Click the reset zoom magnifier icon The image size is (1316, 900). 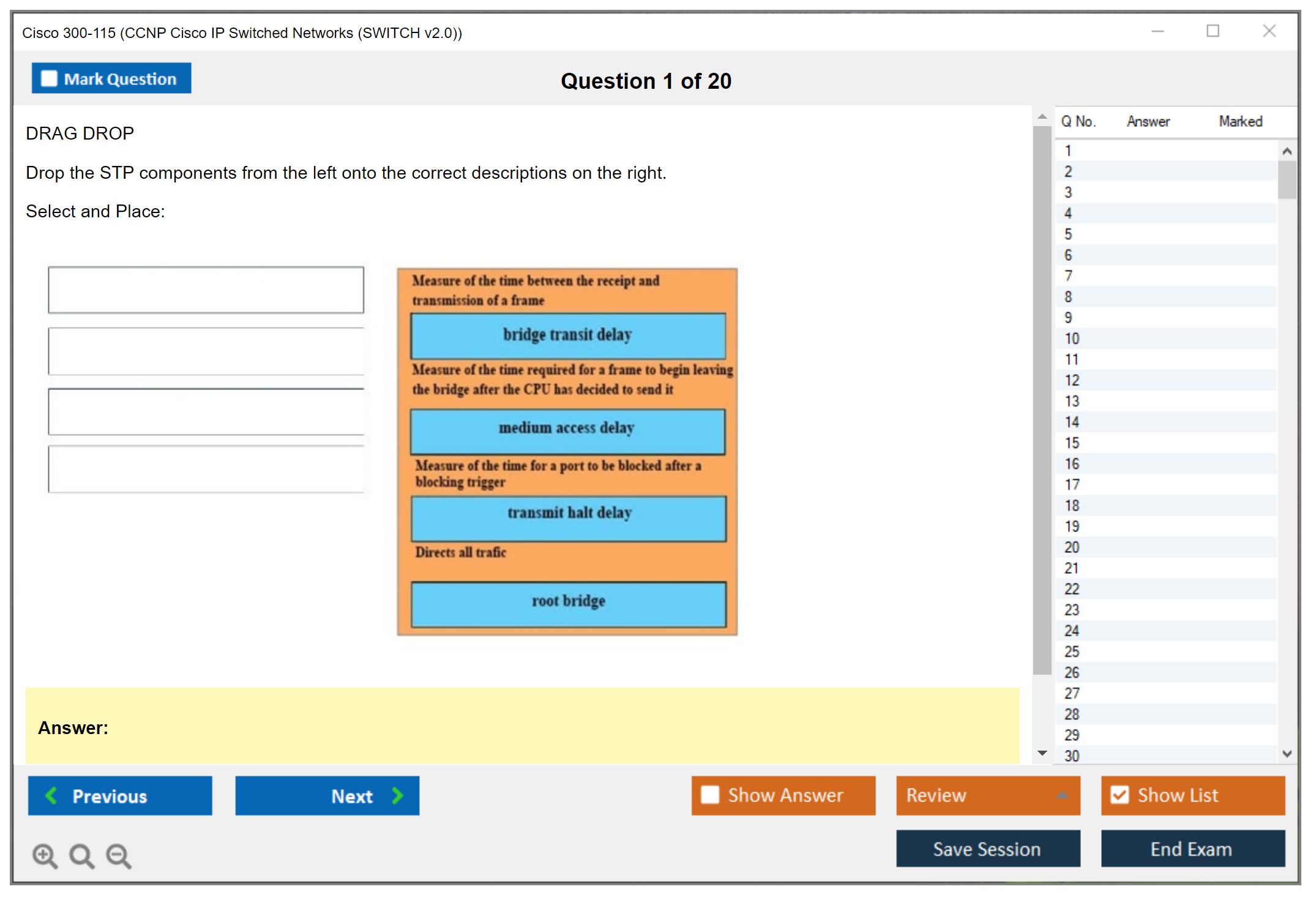tap(81, 855)
